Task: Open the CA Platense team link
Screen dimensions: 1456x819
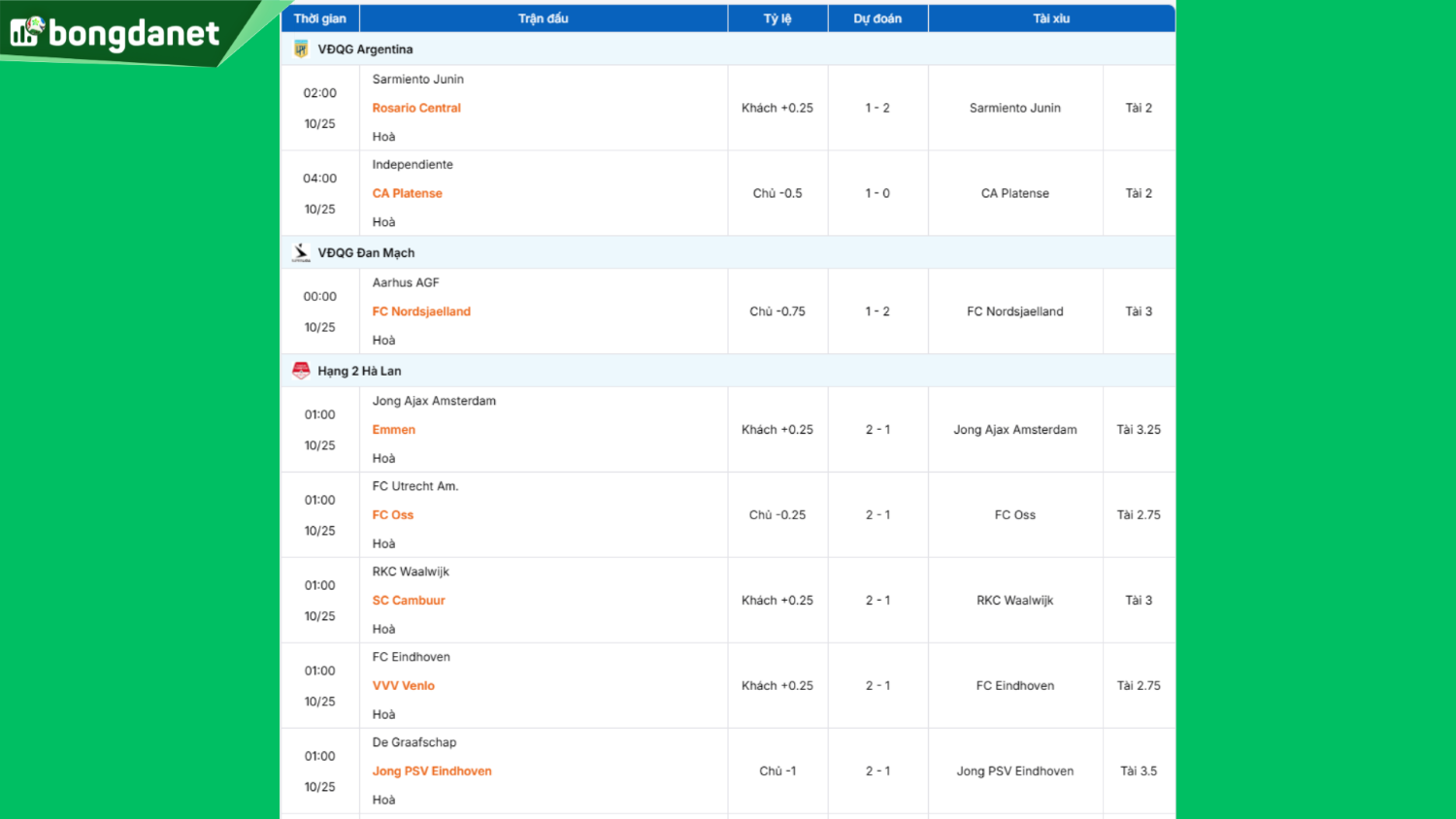Action: click(x=407, y=193)
